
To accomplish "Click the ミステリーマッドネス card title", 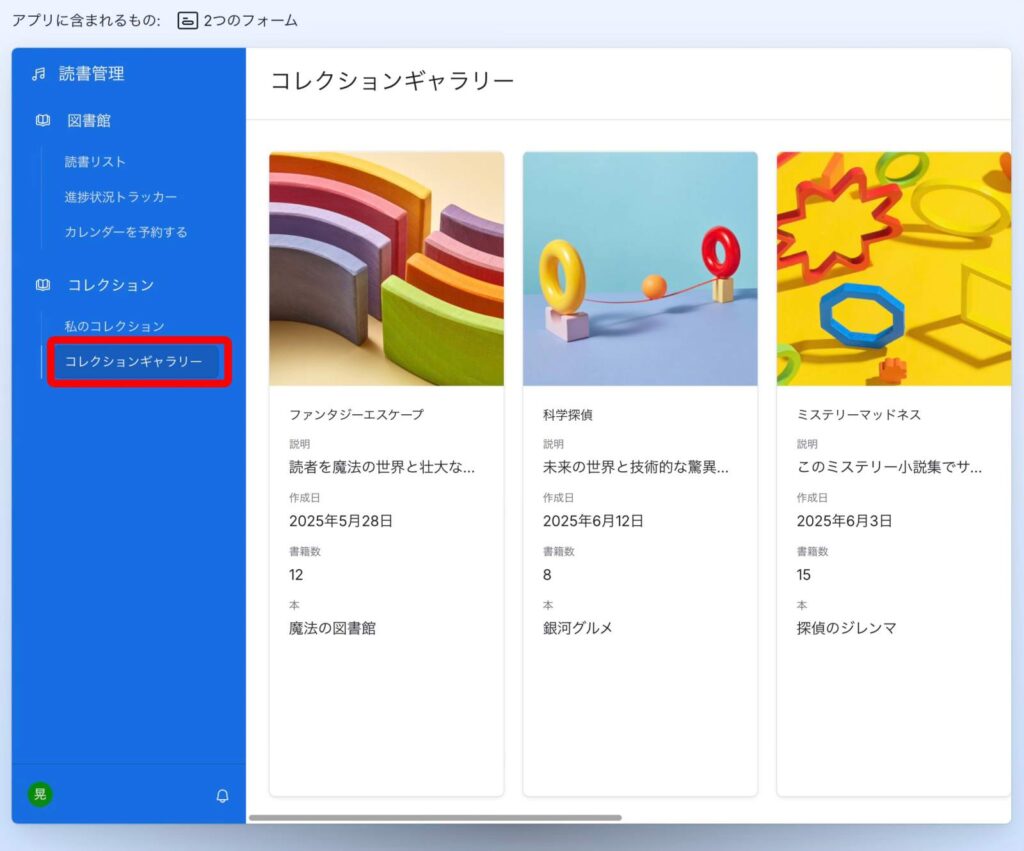I will (x=859, y=415).
